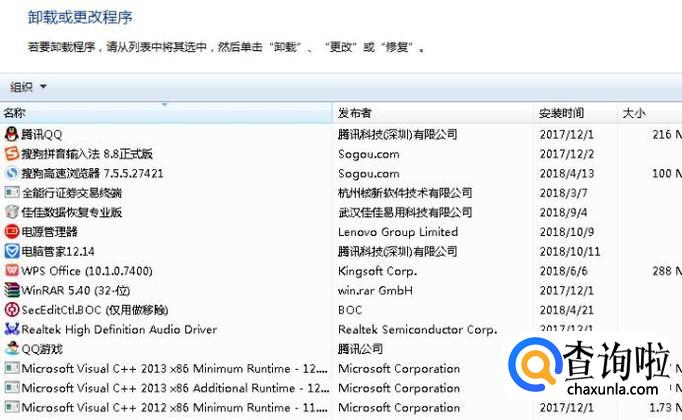Screen dimensions: 682x420
Task: Select the 电源管理器 entry
Action: pos(50,232)
